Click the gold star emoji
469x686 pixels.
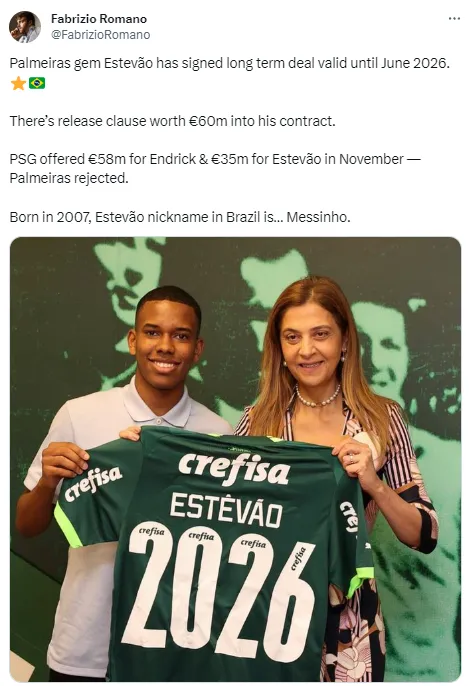click(x=18, y=83)
